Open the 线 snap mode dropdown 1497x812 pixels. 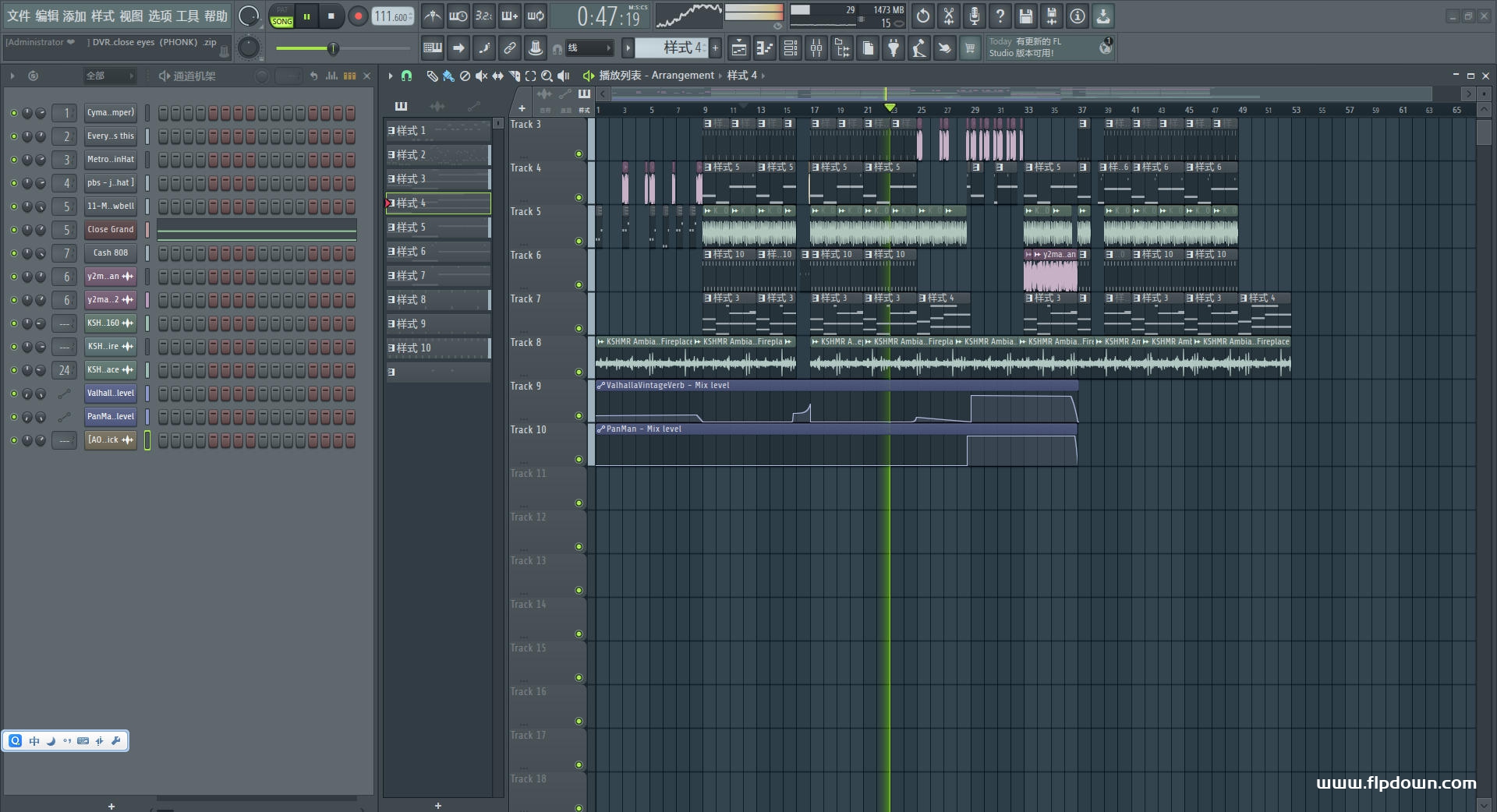click(x=589, y=48)
